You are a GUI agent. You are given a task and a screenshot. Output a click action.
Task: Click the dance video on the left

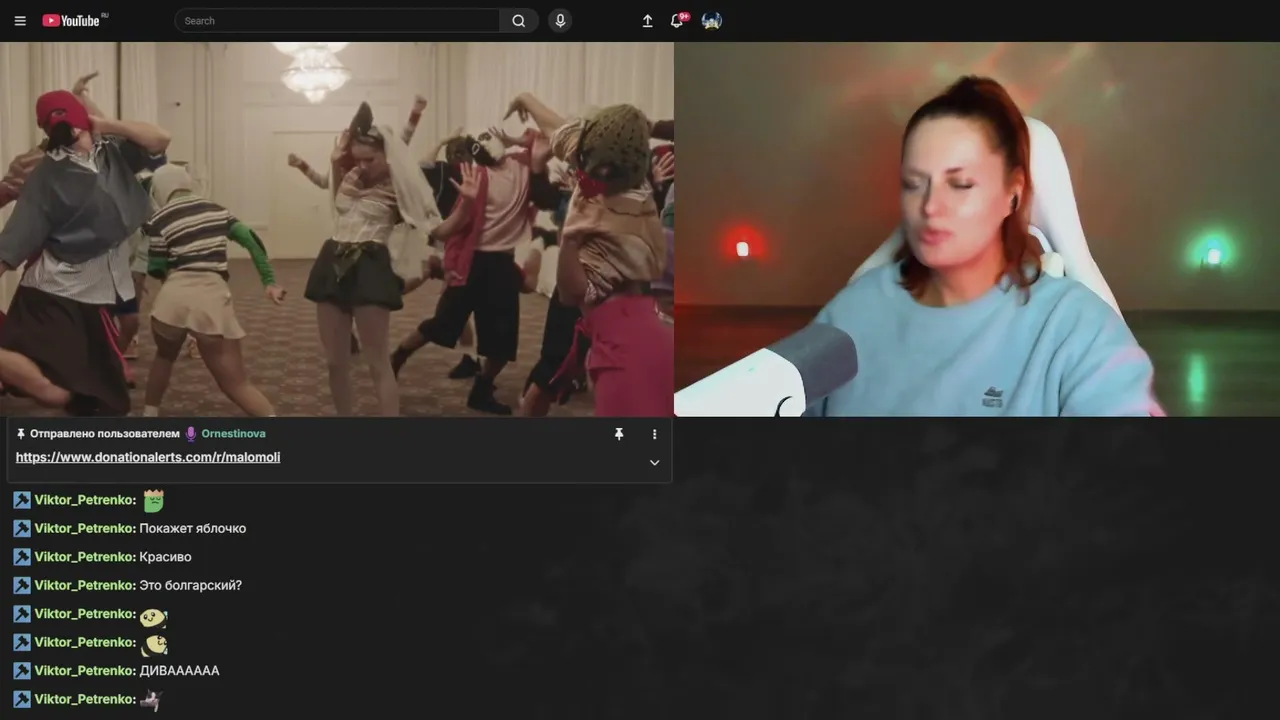click(337, 229)
